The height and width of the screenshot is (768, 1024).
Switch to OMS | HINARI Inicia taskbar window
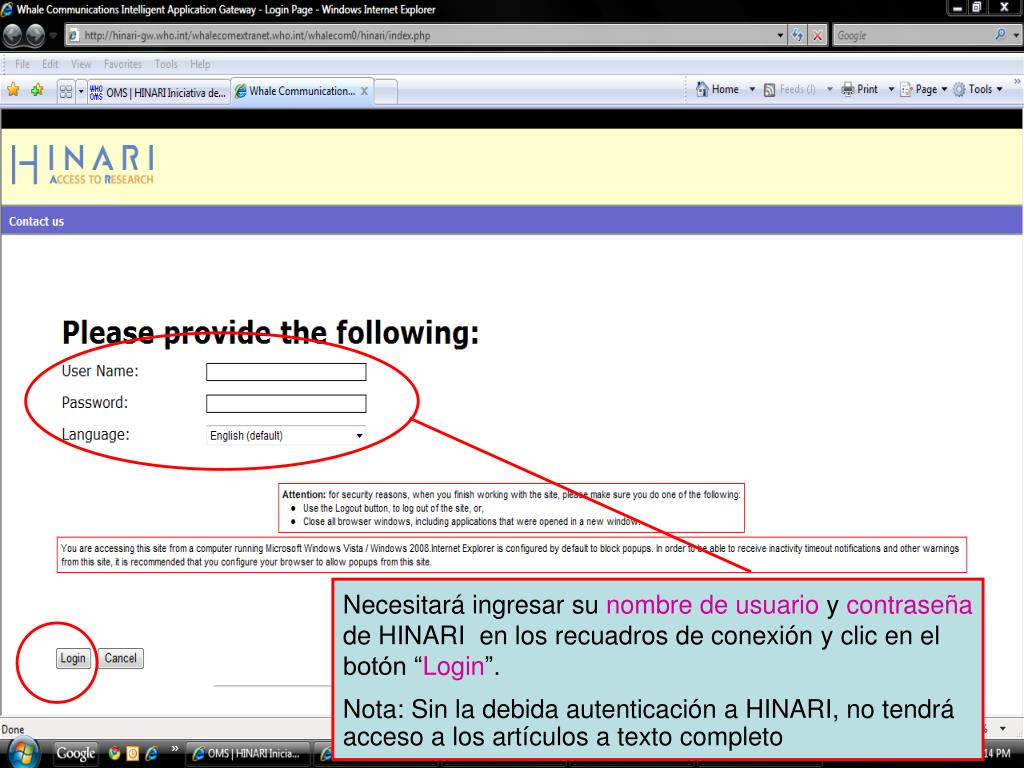248,754
